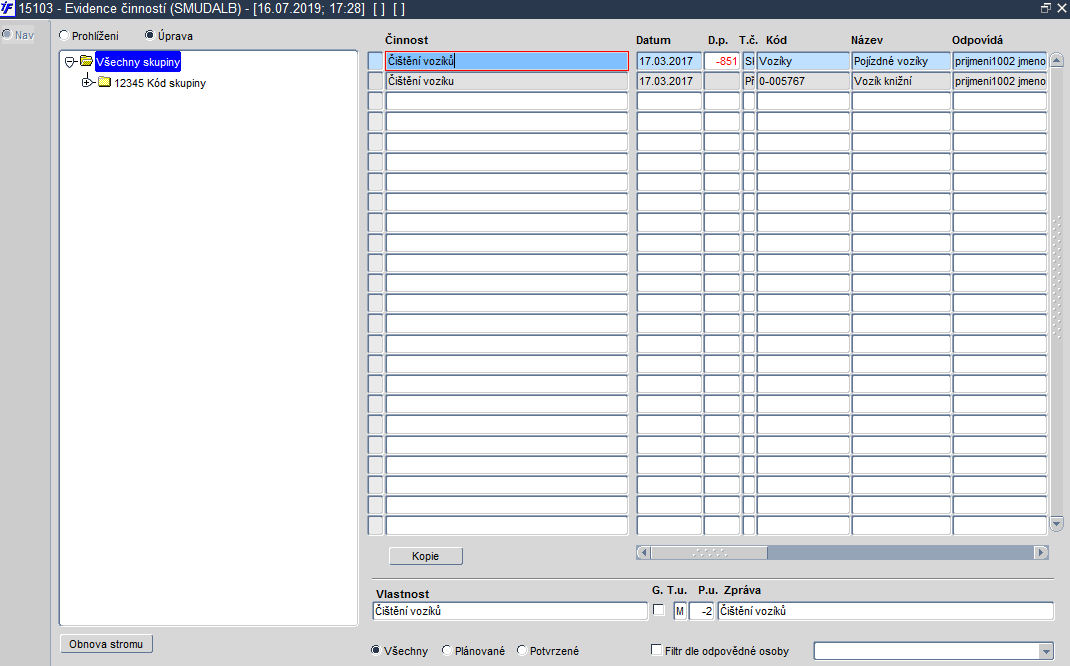
Task: Click the Činnost column header
Action: tap(407, 40)
